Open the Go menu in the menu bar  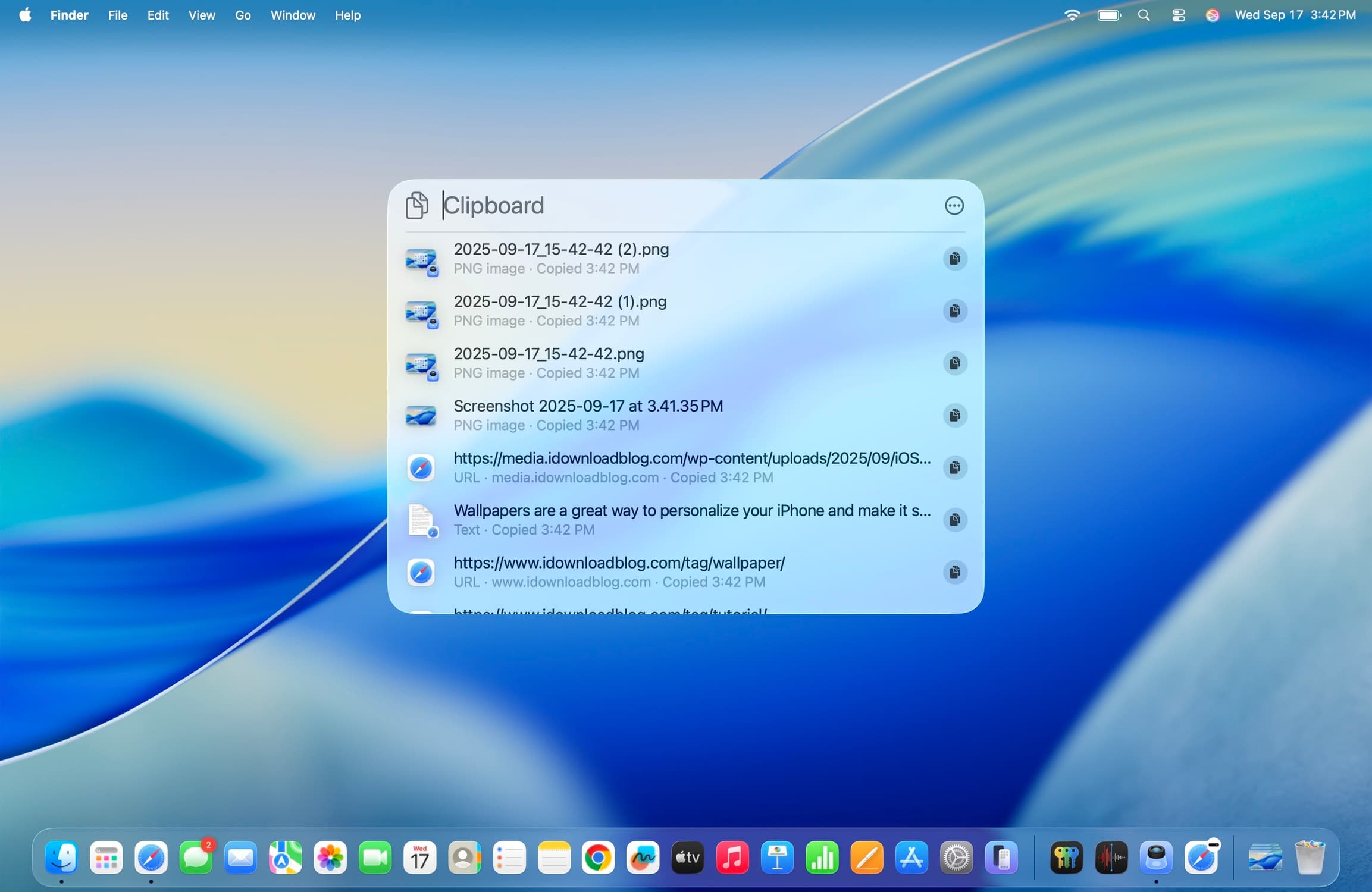[243, 15]
